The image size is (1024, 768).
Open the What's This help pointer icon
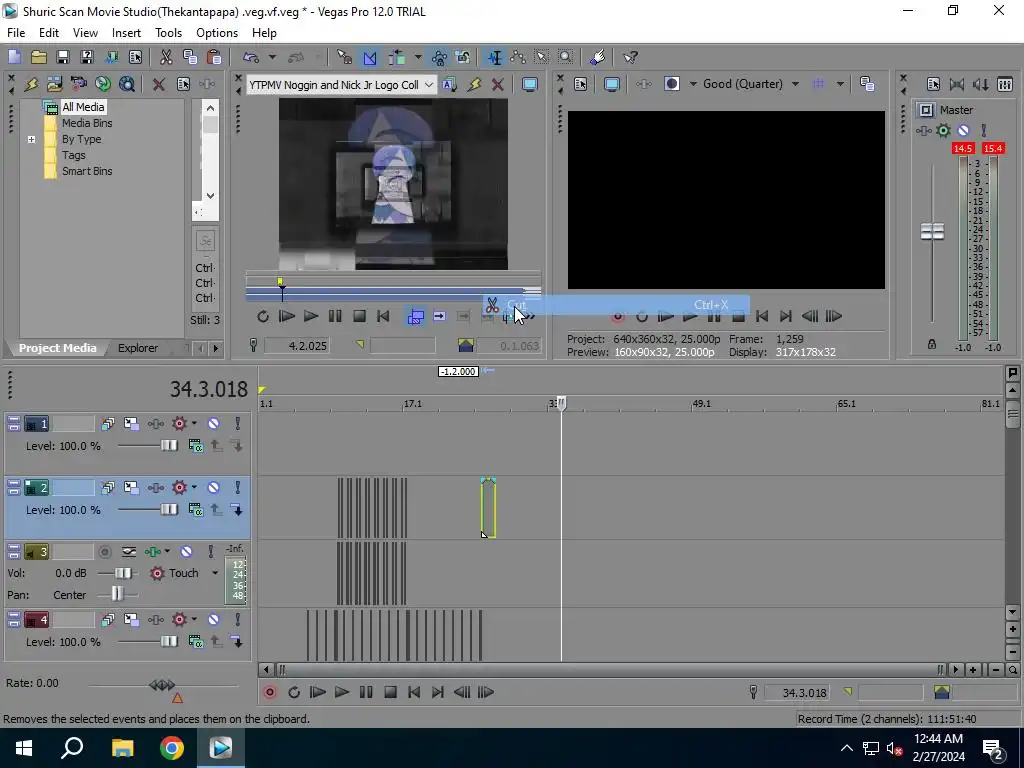[x=630, y=57]
